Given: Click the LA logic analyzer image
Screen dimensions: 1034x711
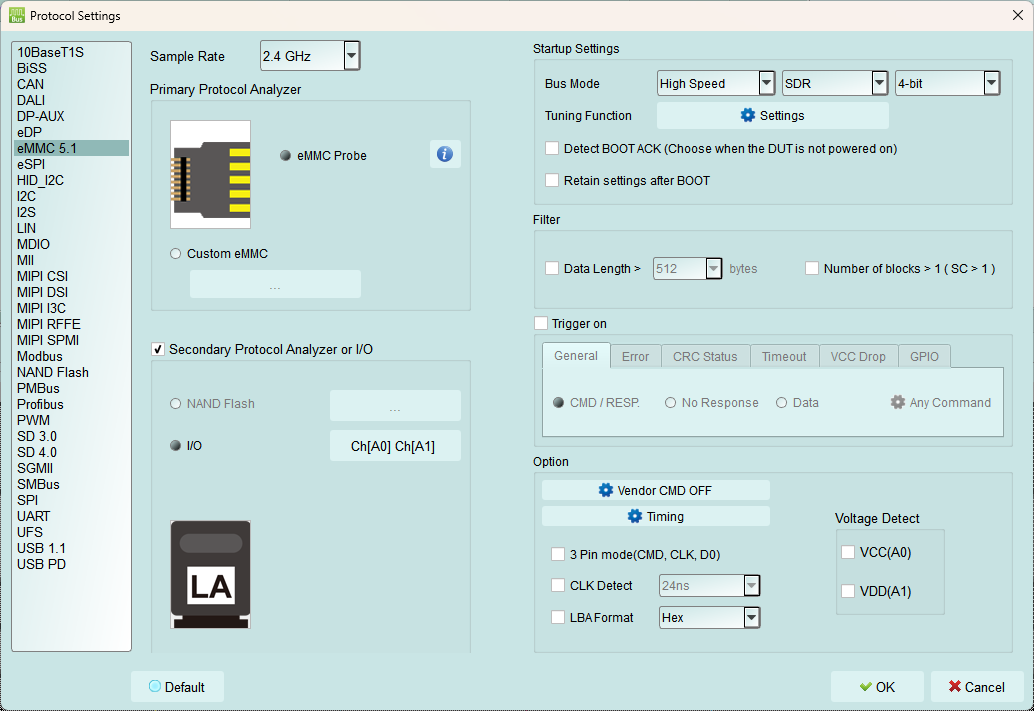Looking at the screenshot, I should pyautogui.click(x=210, y=574).
